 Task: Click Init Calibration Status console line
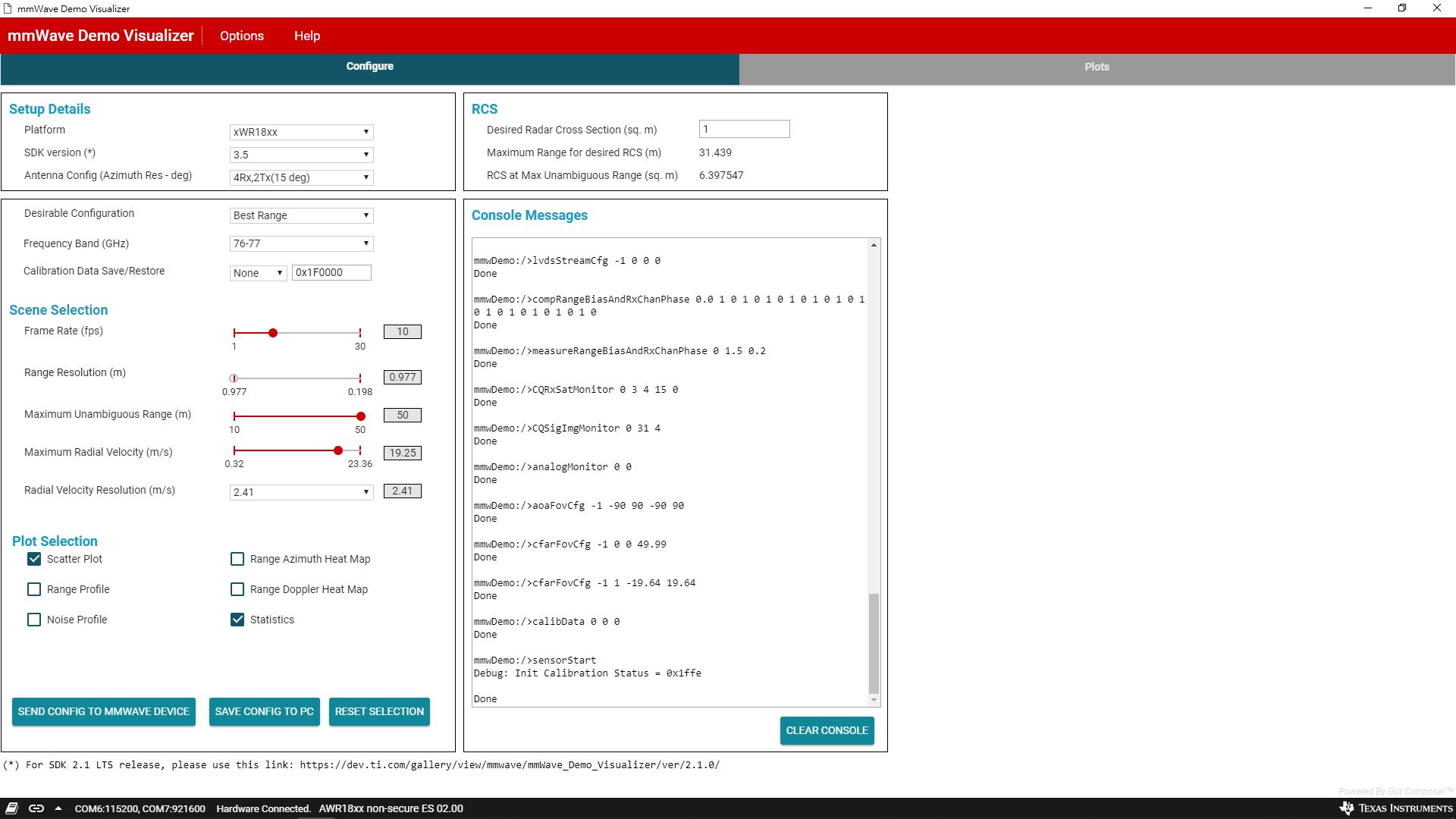click(x=588, y=673)
